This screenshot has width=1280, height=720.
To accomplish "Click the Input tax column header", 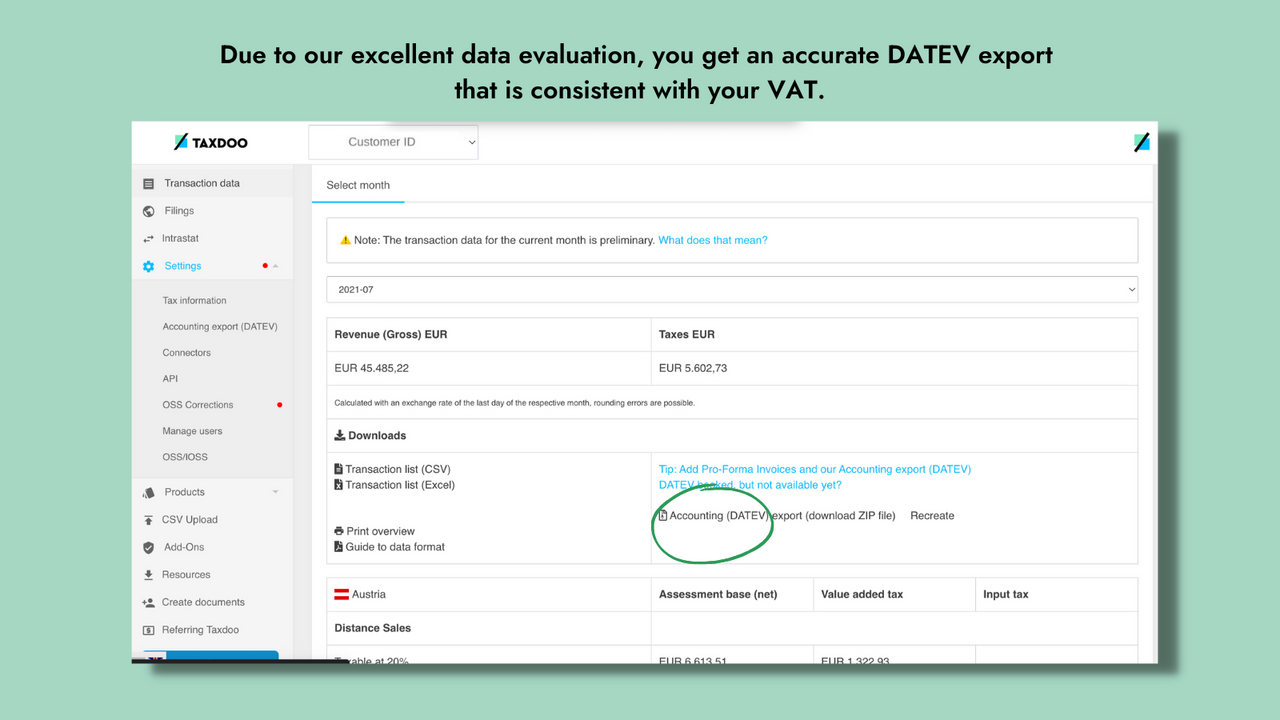I will point(1006,594).
